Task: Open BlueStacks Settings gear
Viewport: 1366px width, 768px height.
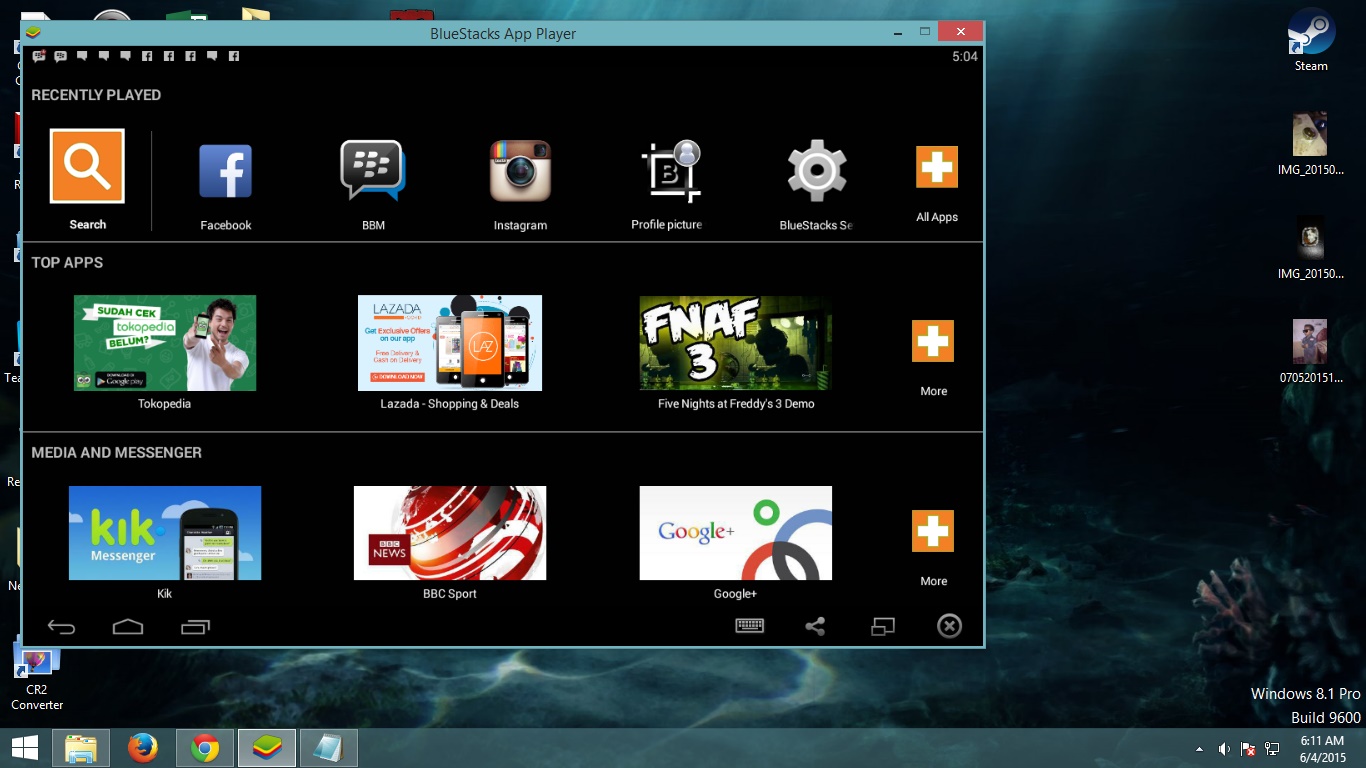Action: point(817,171)
